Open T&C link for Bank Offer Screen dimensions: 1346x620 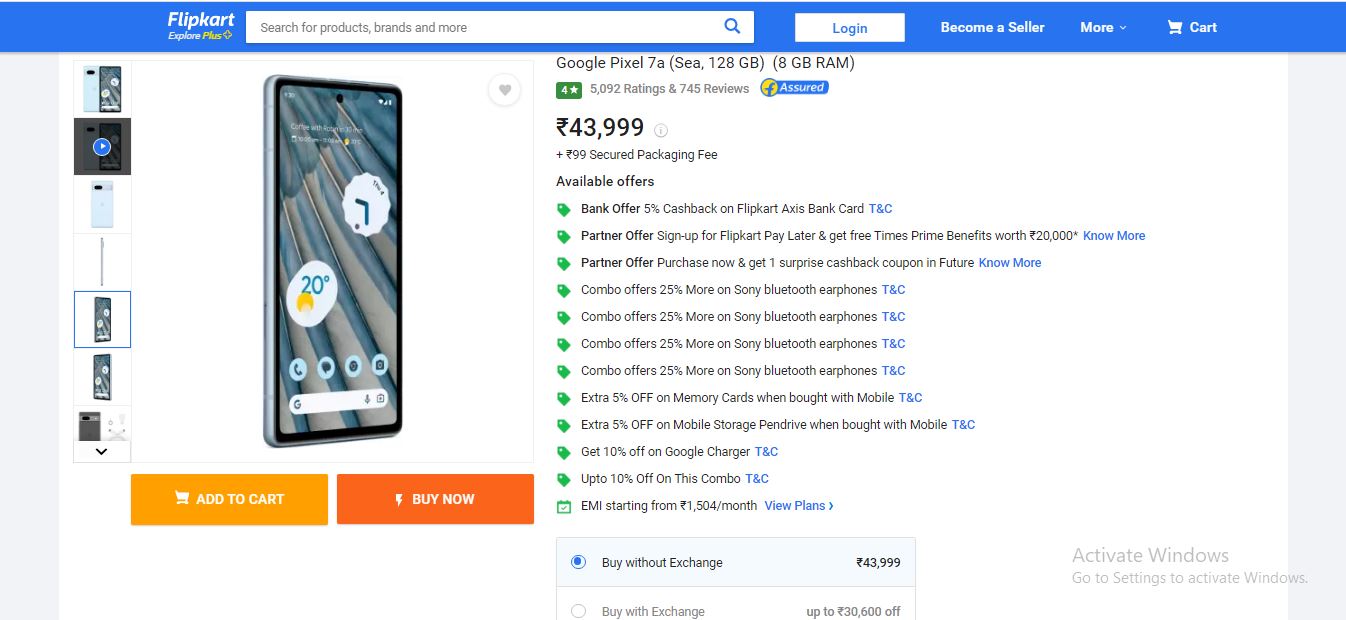click(880, 209)
